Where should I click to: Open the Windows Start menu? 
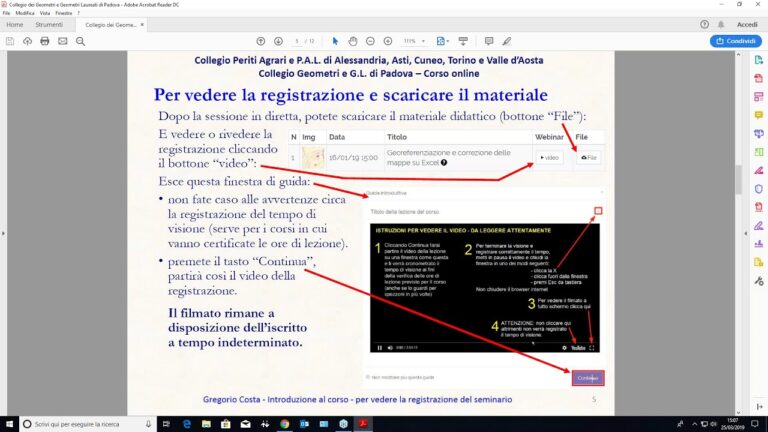point(9,424)
